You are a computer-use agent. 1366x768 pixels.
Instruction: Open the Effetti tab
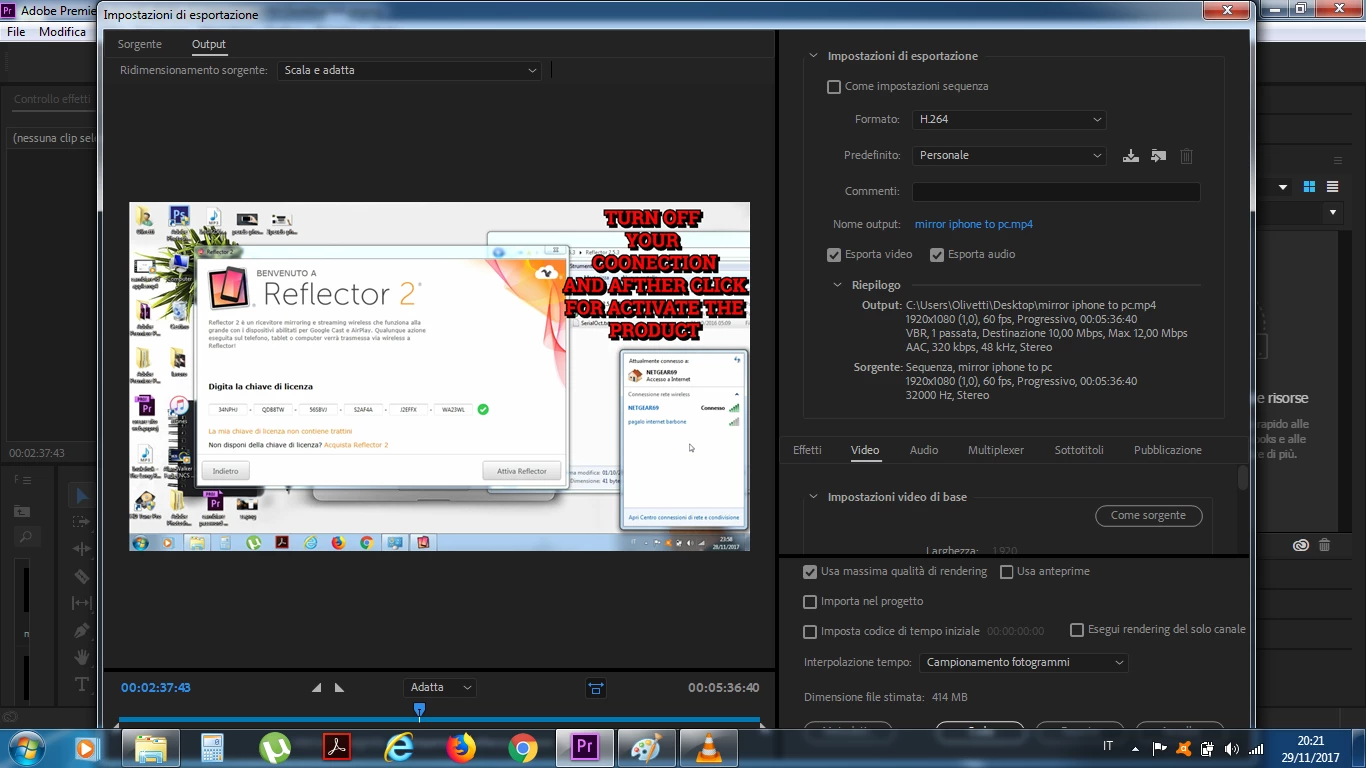click(807, 450)
